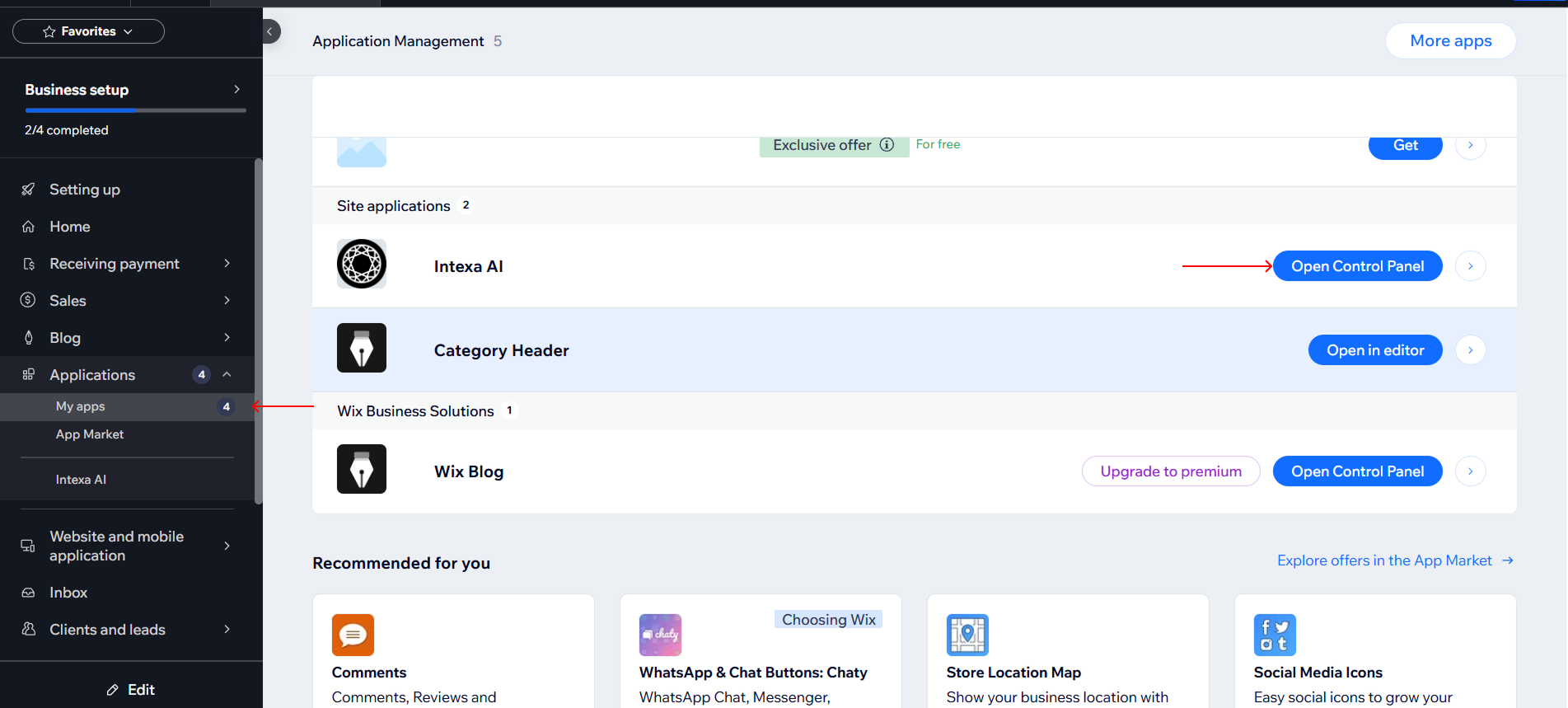Click the Intexa AI app logo icon
1568x708 pixels.
point(361,264)
